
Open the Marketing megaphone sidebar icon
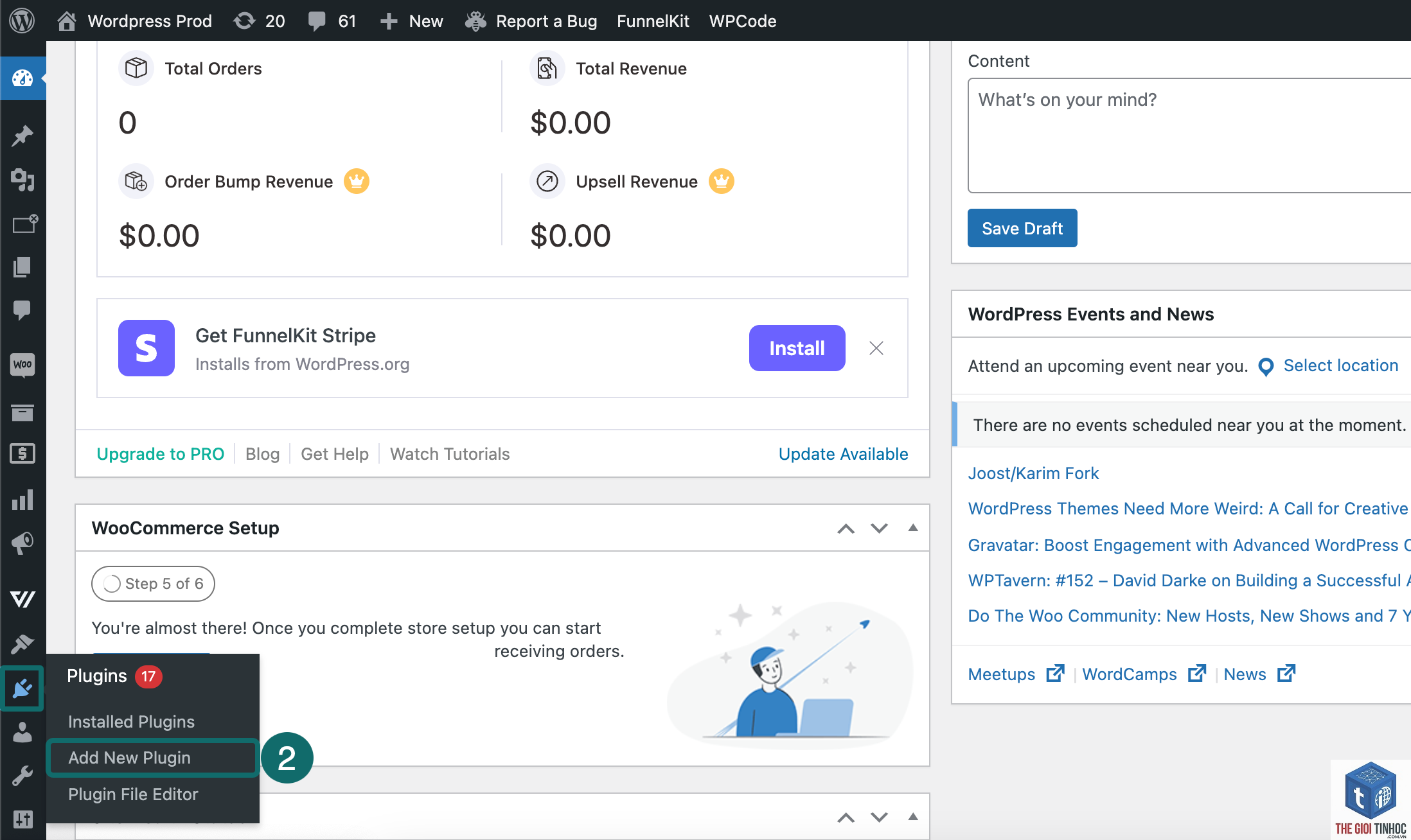(22, 543)
